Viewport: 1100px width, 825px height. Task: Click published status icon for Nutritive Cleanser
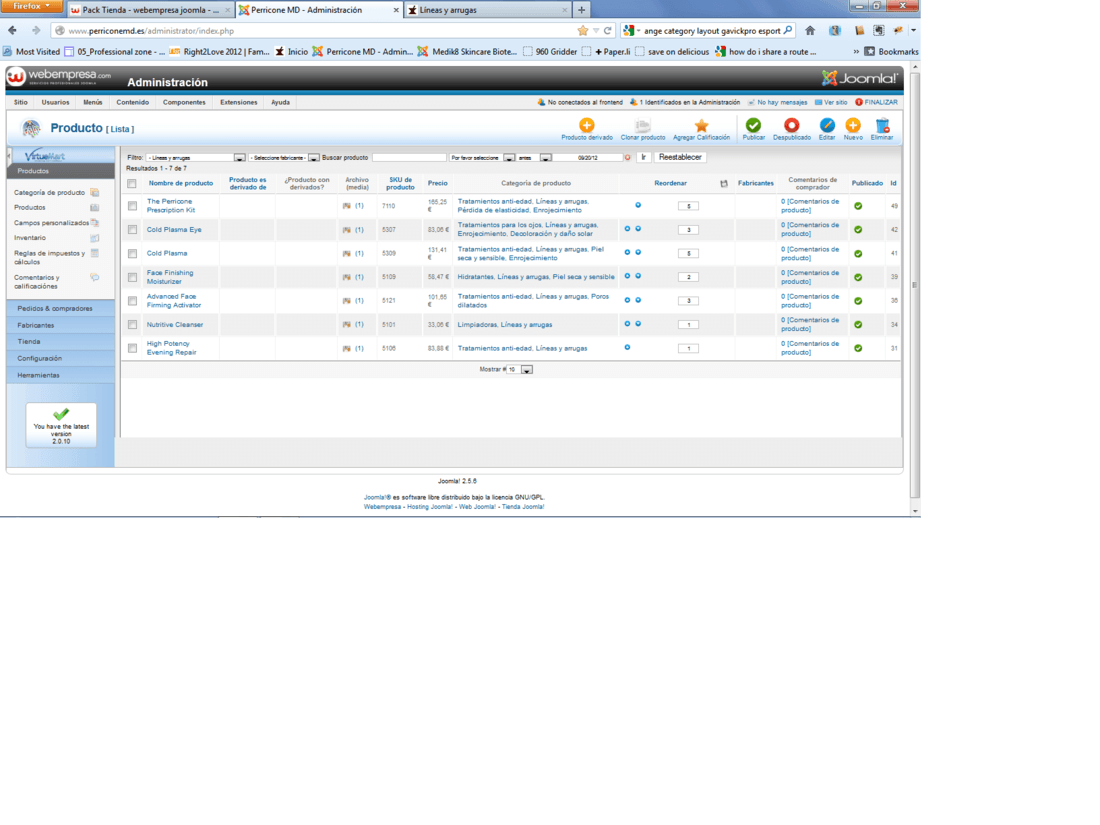[858, 325]
